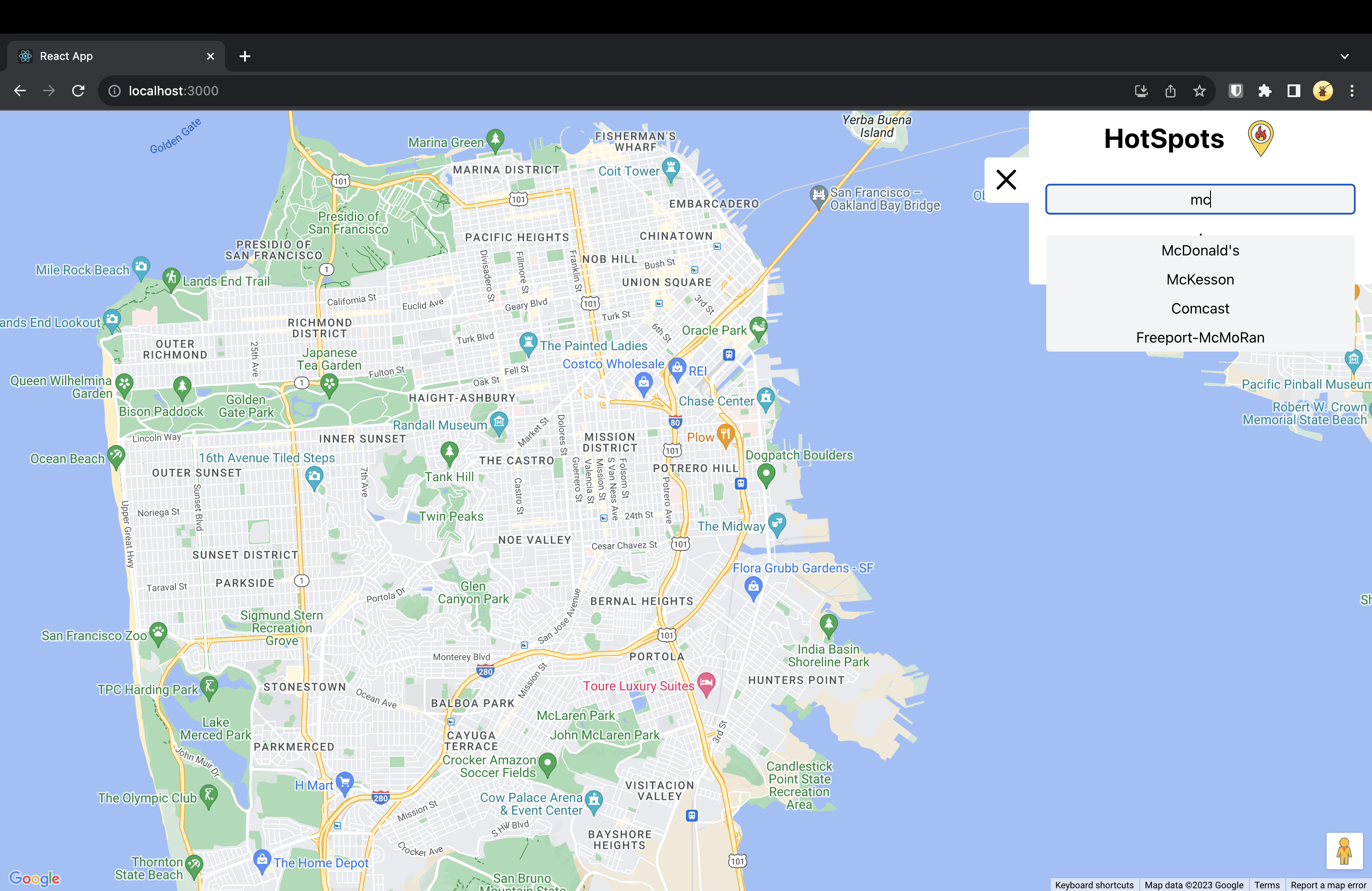The image size is (1372, 891).
Task: Click the Street View pegman icon
Action: click(x=1344, y=851)
